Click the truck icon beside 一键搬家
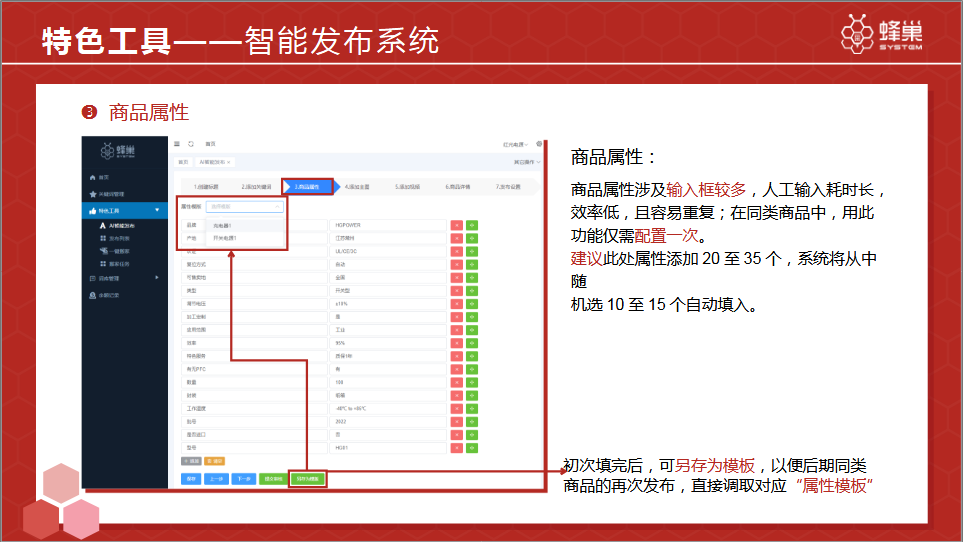963x542 pixels. coord(103,251)
